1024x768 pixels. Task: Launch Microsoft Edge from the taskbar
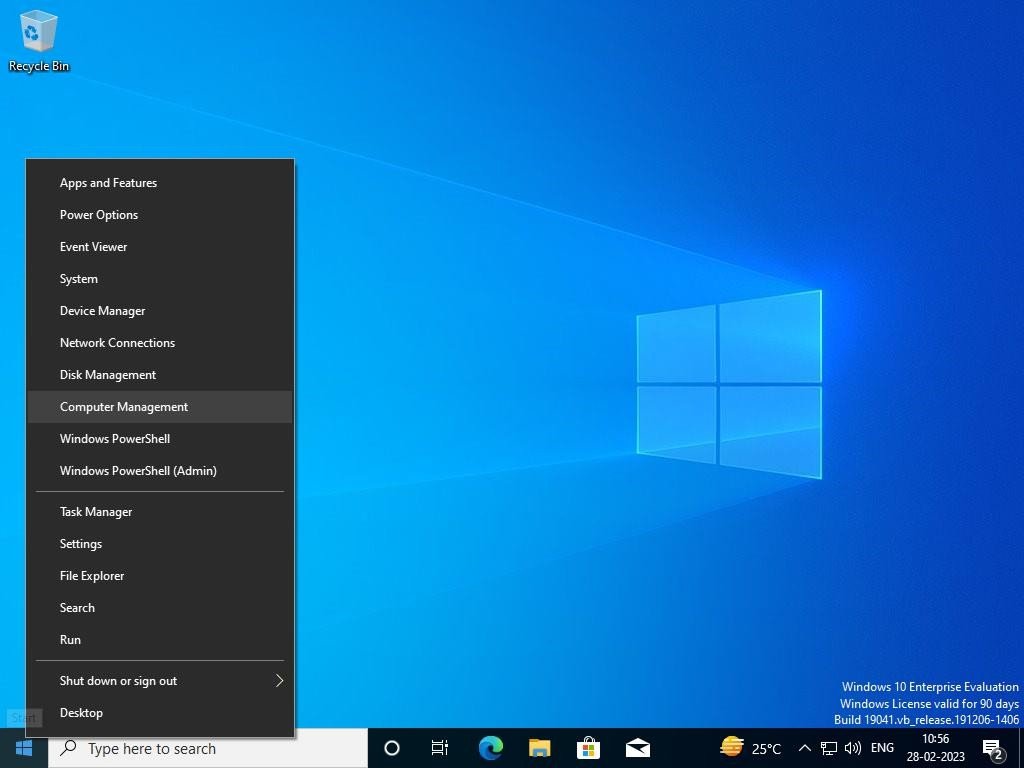coord(490,748)
